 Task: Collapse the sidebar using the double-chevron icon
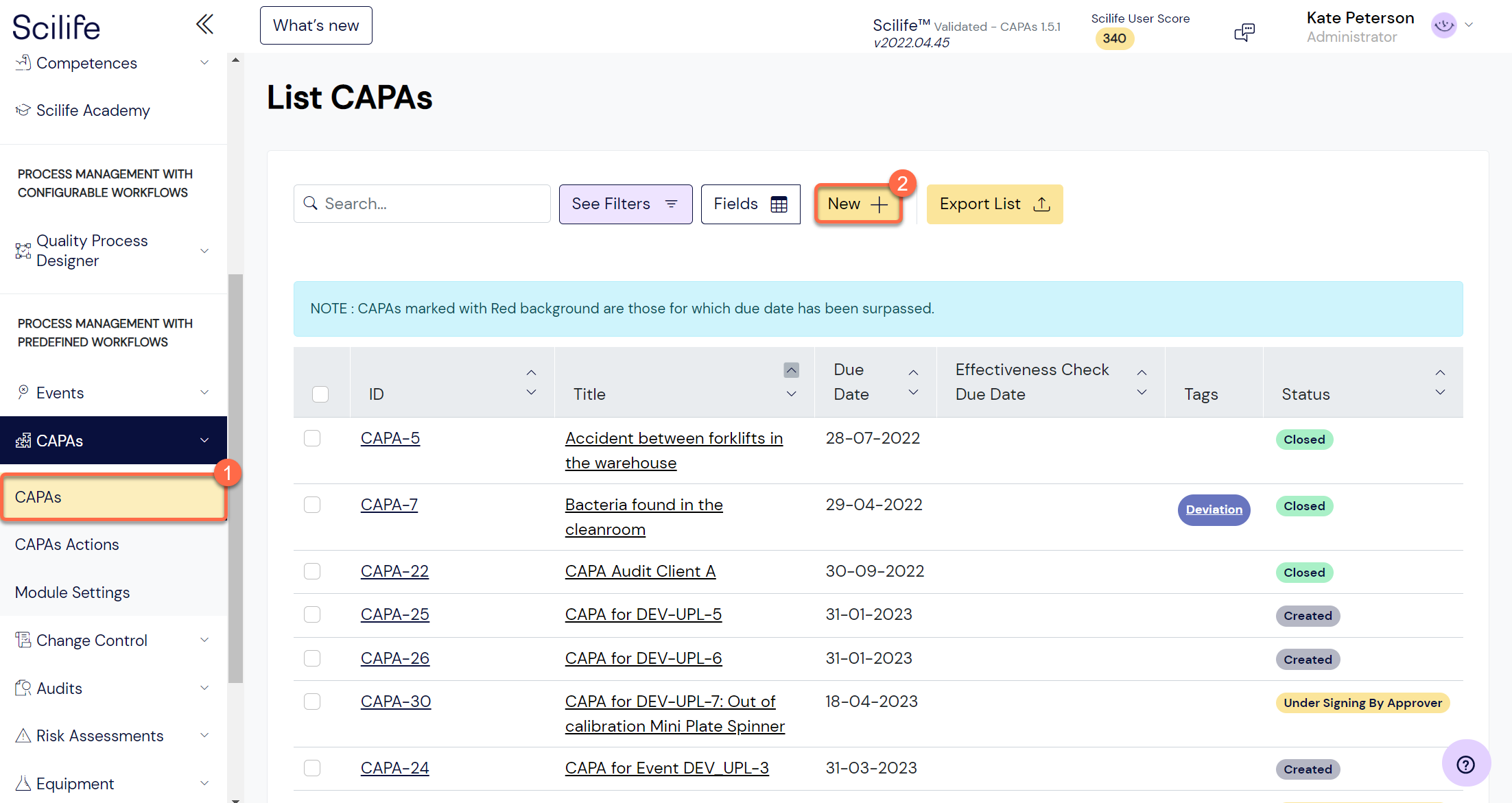tap(204, 23)
